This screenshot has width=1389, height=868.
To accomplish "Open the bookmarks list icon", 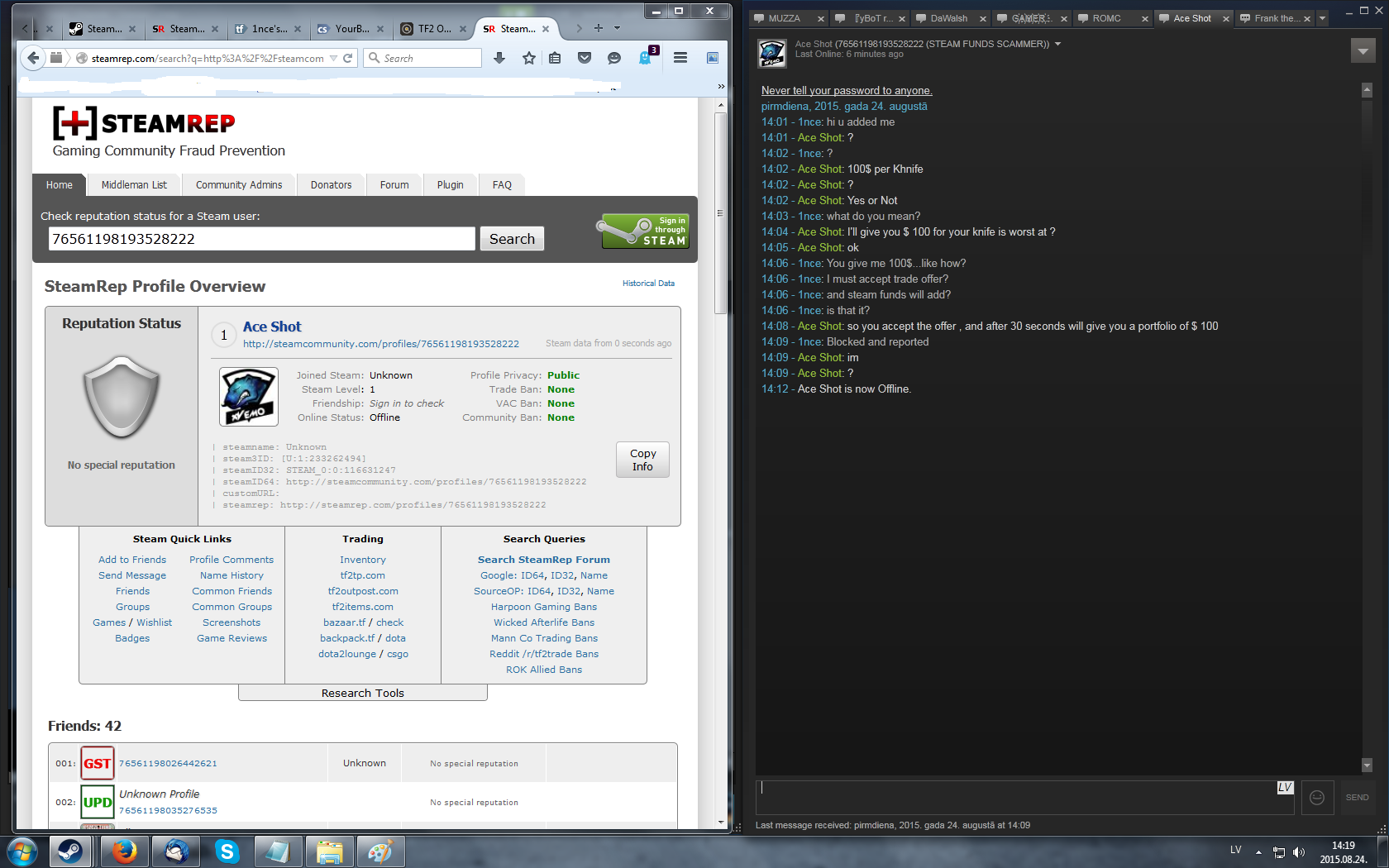I will [x=555, y=58].
